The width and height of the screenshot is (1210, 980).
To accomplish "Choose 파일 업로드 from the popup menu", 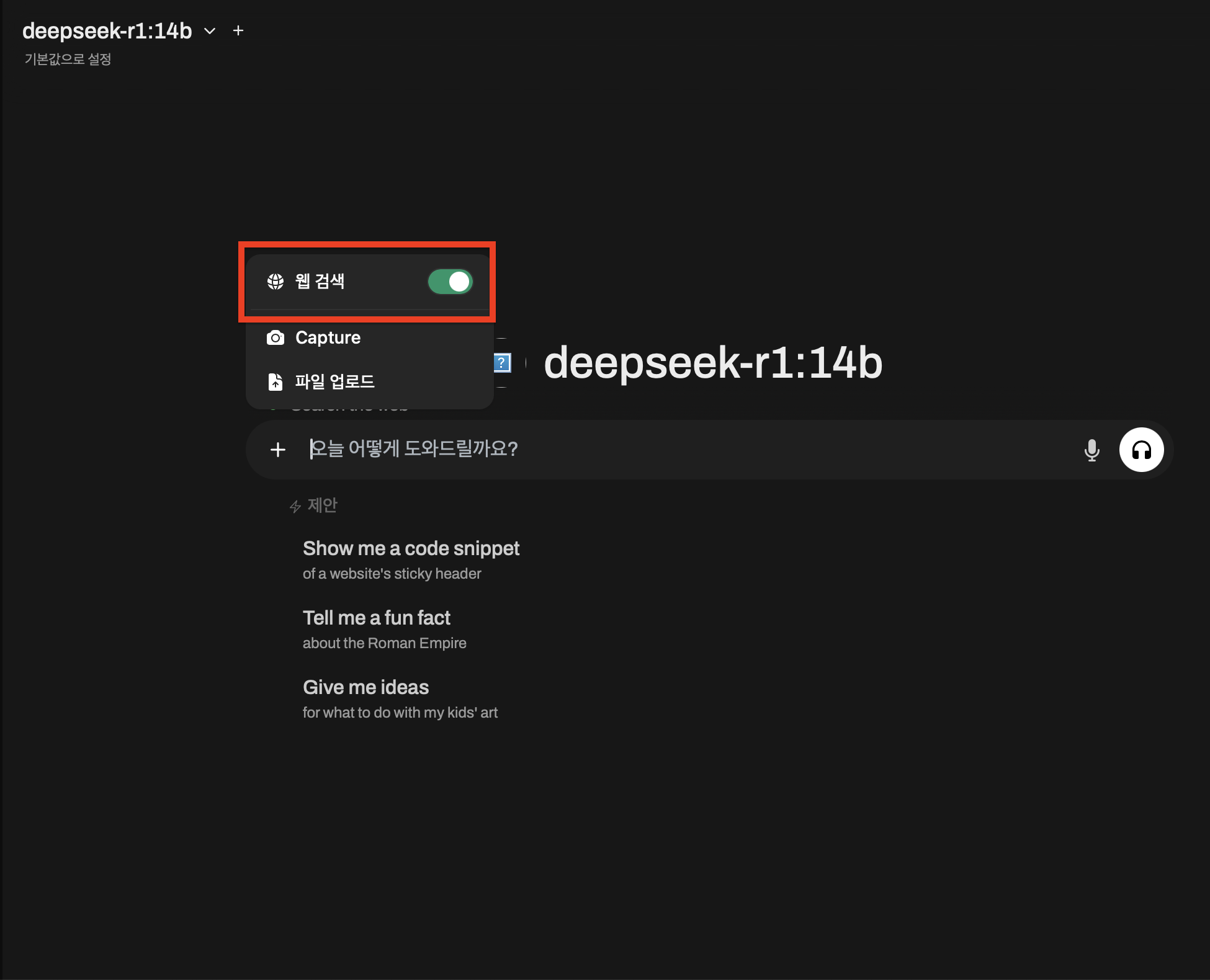I will click(334, 381).
